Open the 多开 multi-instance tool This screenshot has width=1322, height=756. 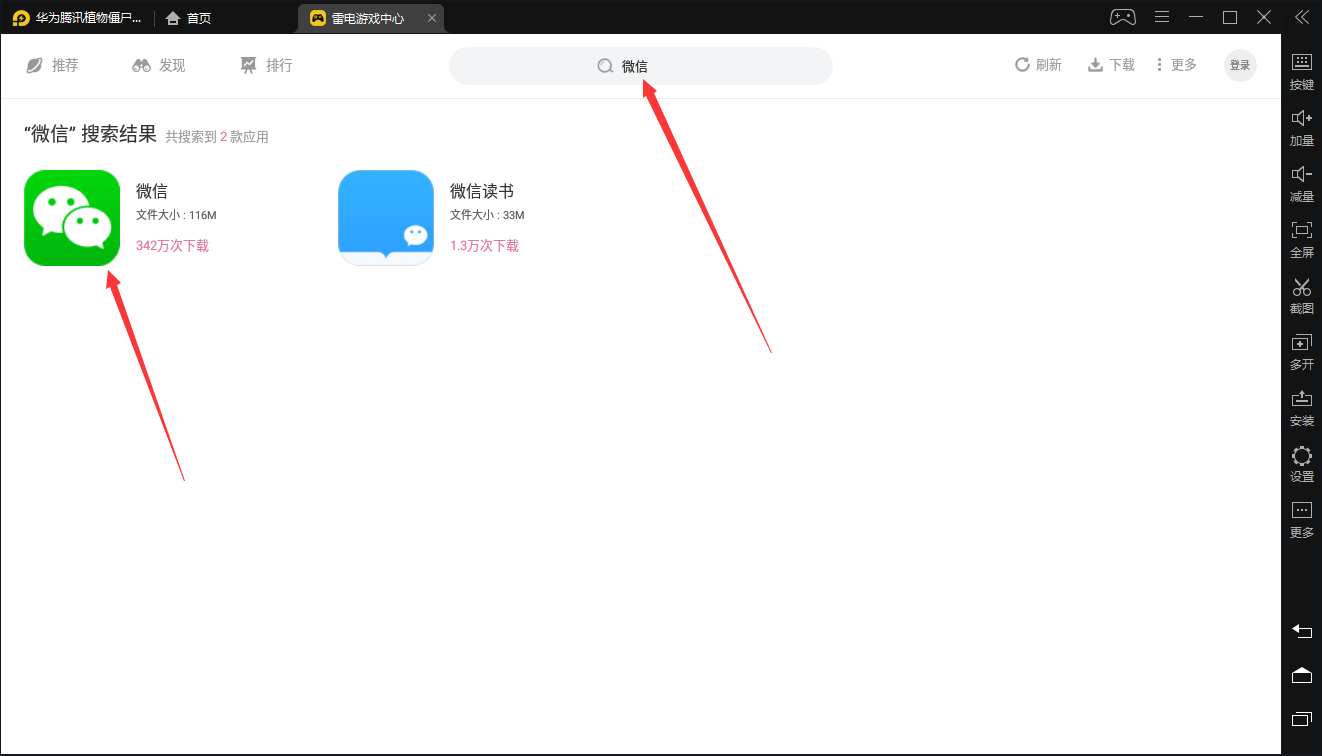click(x=1301, y=350)
